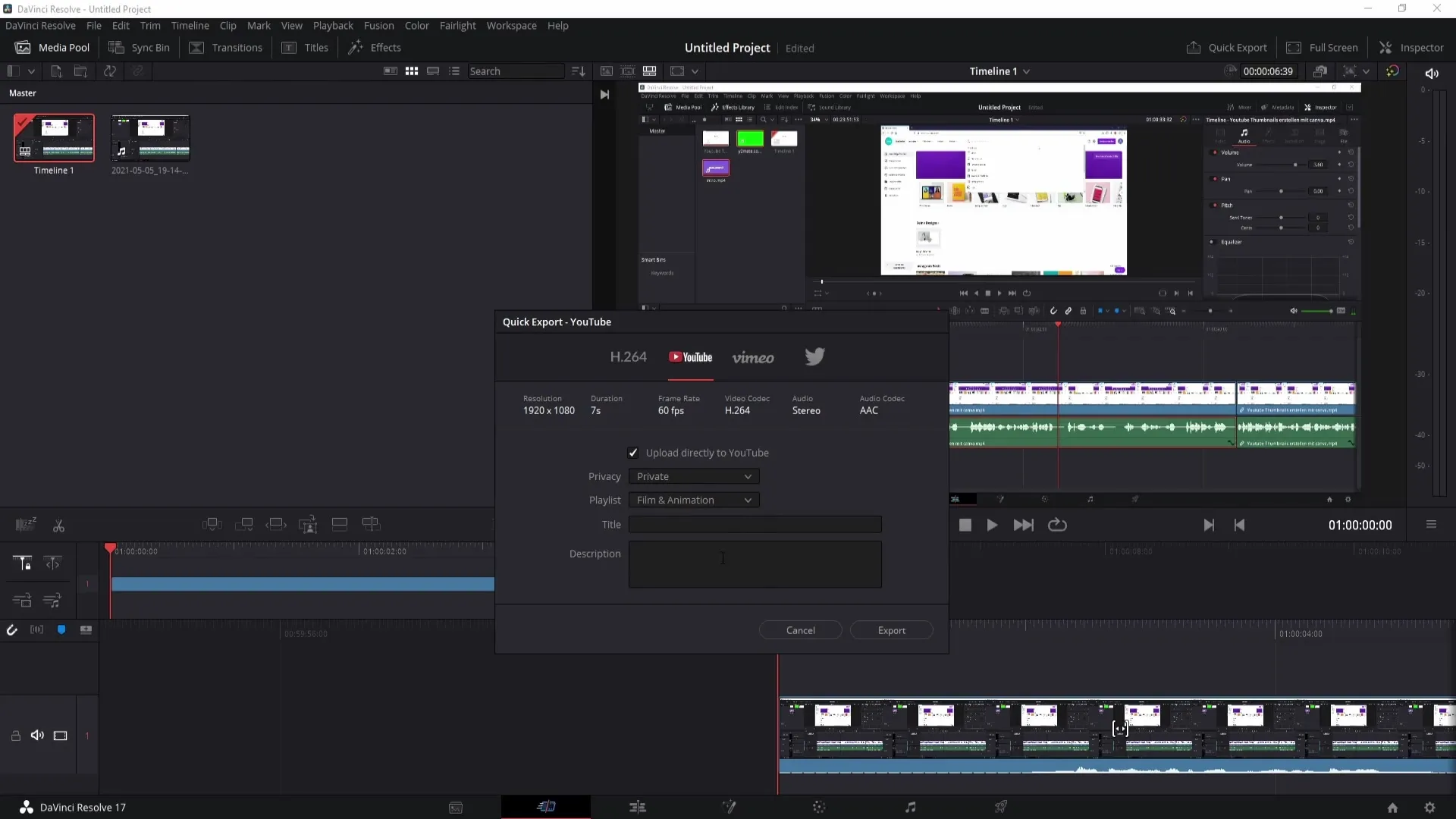Image resolution: width=1456 pixels, height=819 pixels.
Task: Click the Cancel button
Action: 800,630
